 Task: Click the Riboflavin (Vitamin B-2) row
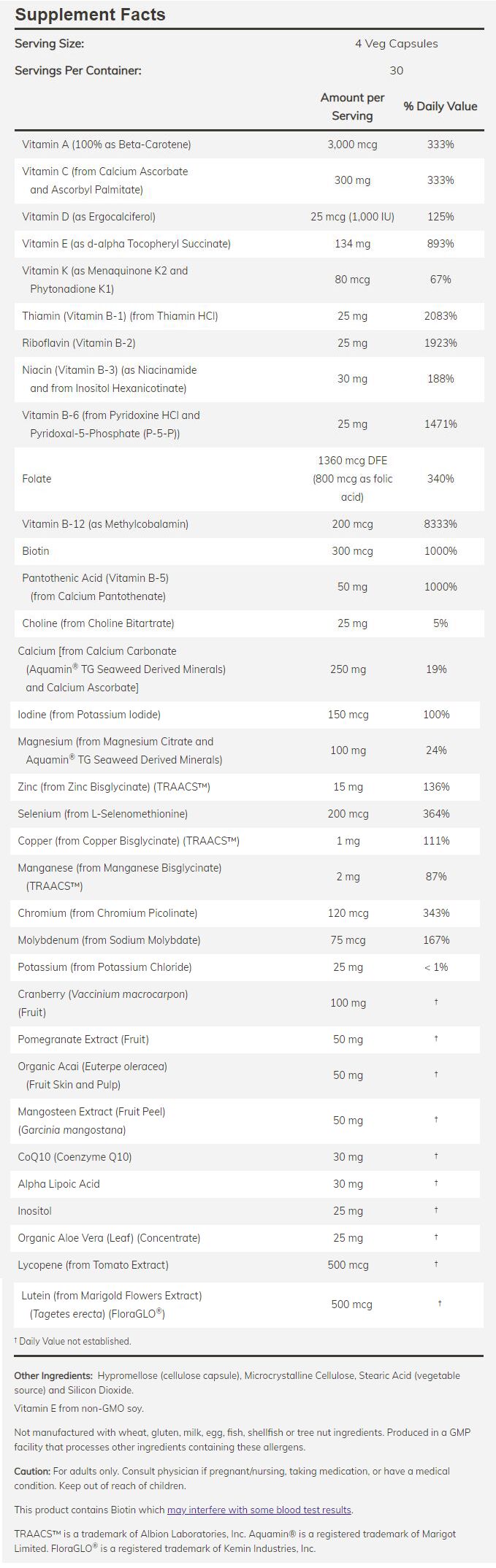[79, 343]
